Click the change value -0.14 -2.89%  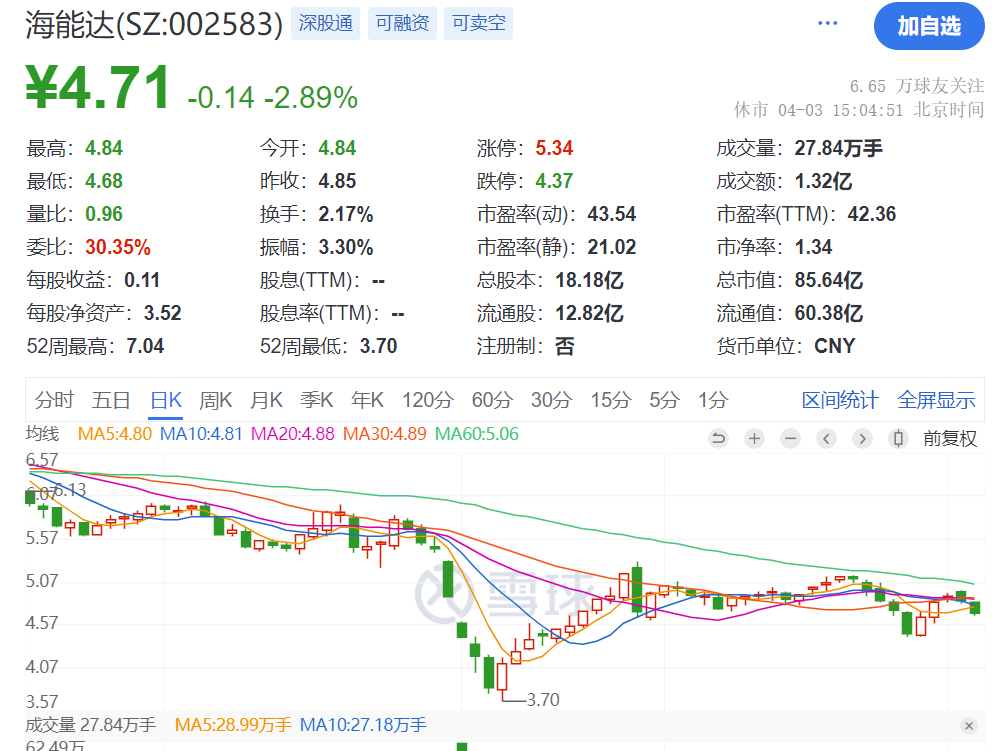click(272, 98)
